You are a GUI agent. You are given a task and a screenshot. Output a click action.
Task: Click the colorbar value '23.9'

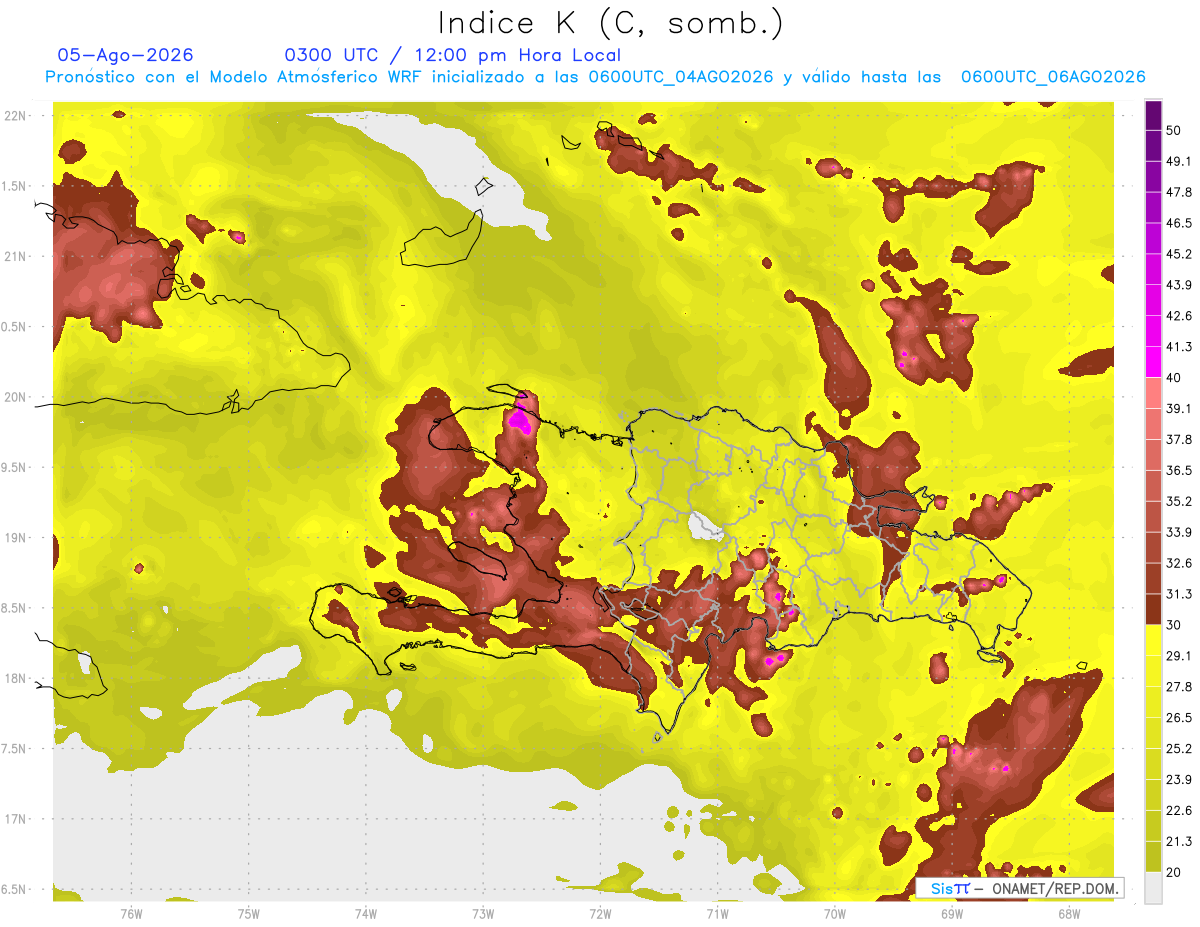click(1178, 780)
